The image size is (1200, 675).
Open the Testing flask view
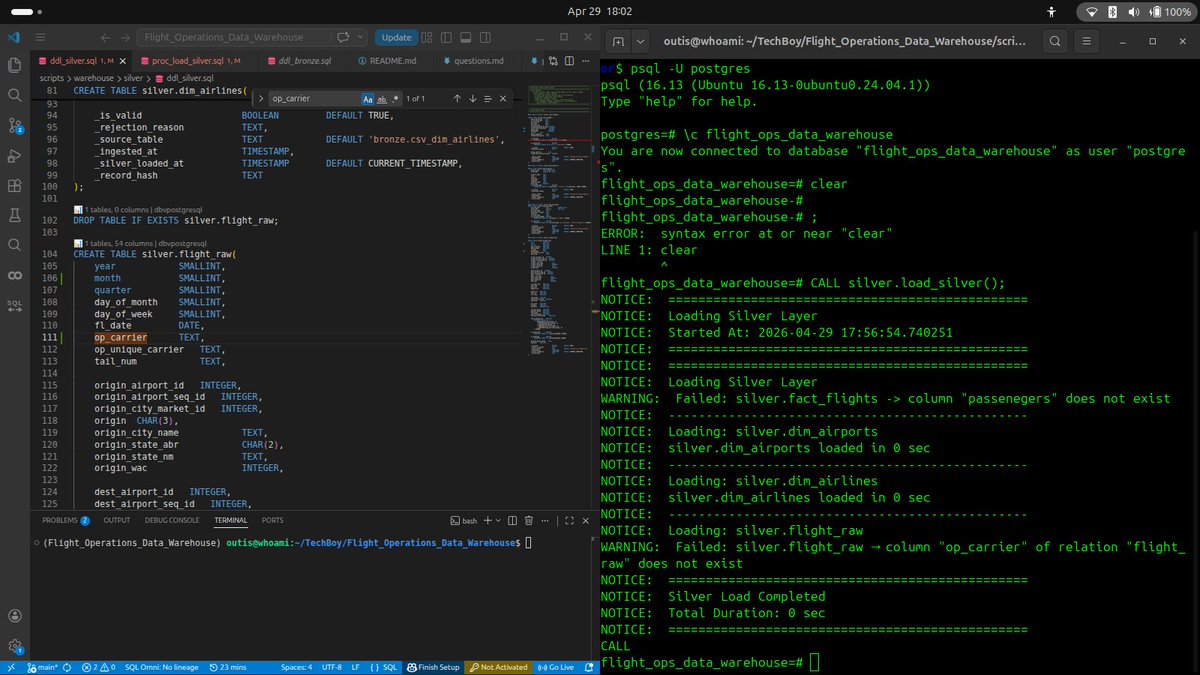click(x=15, y=215)
